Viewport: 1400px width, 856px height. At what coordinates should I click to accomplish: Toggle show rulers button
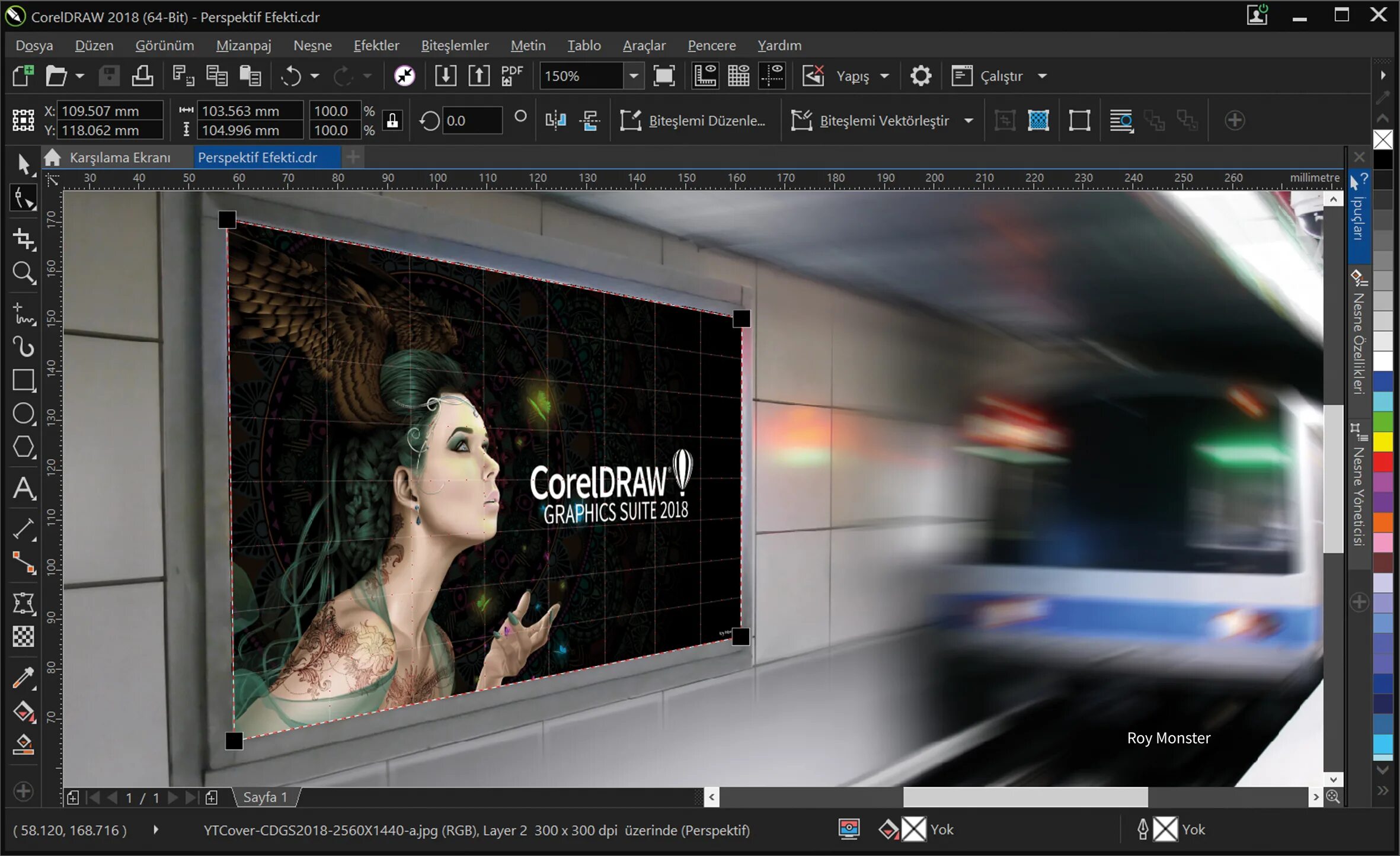click(705, 76)
